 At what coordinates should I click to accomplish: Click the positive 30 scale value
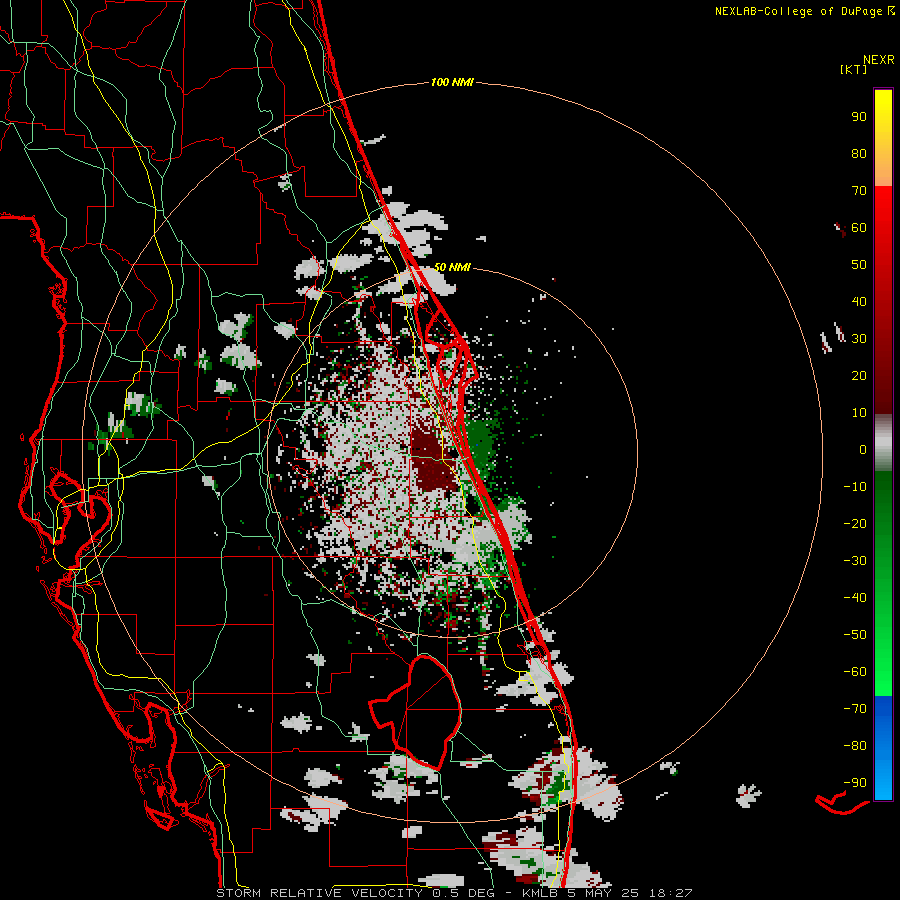(x=859, y=339)
